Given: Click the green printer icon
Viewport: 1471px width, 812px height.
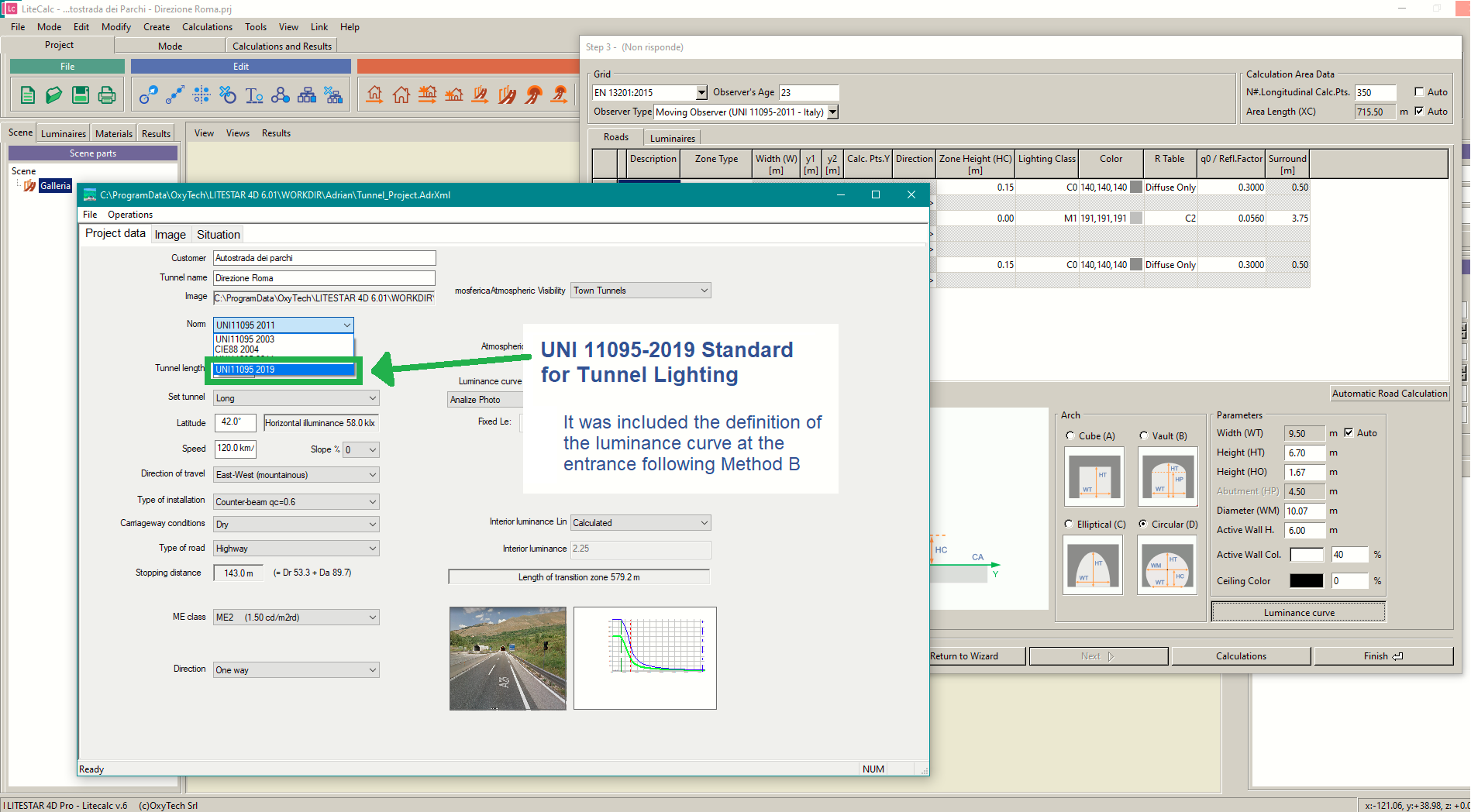Looking at the screenshot, I should [x=107, y=95].
